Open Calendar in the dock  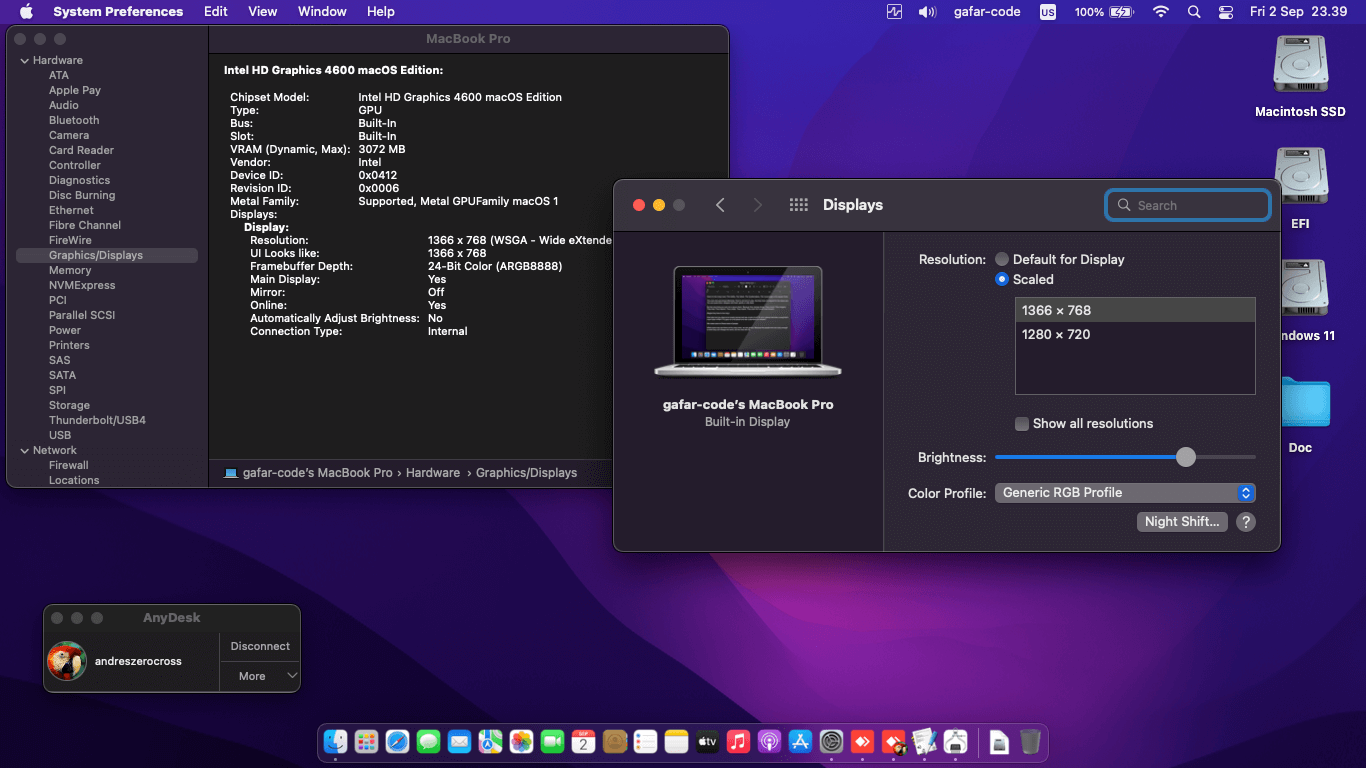(x=583, y=742)
